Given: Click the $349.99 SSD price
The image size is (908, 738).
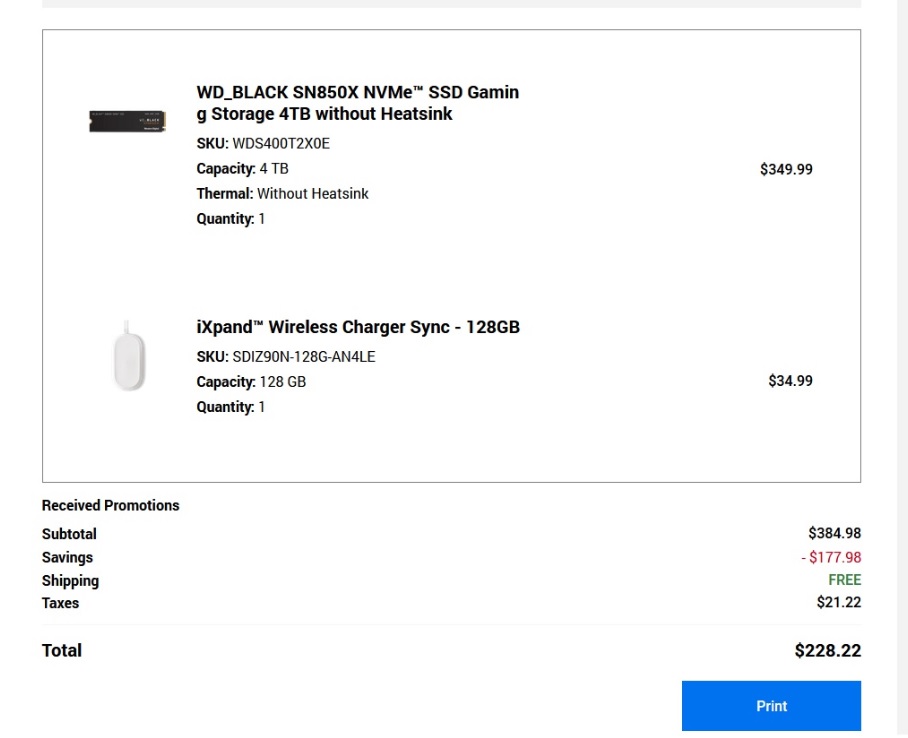Looking at the screenshot, I should [786, 169].
